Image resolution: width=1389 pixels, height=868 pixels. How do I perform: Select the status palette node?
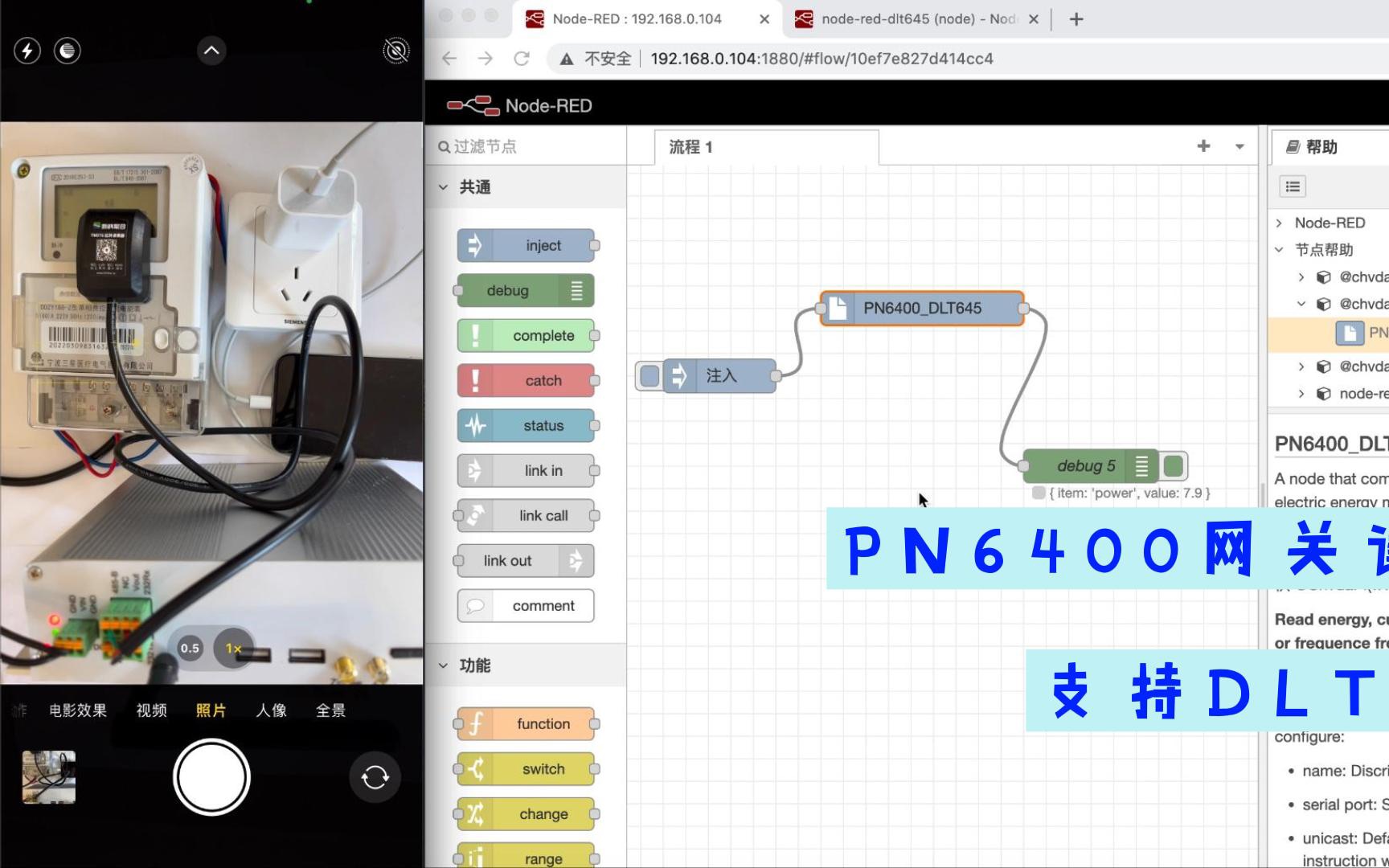click(x=527, y=426)
